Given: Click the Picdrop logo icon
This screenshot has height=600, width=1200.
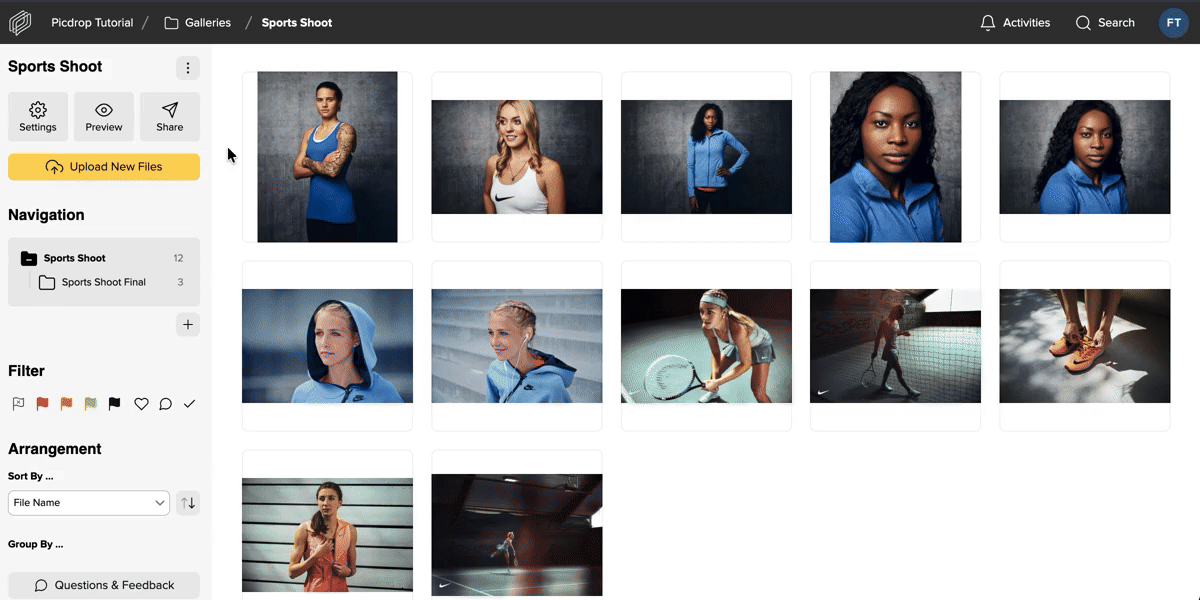Looking at the screenshot, I should tap(21, 22).
